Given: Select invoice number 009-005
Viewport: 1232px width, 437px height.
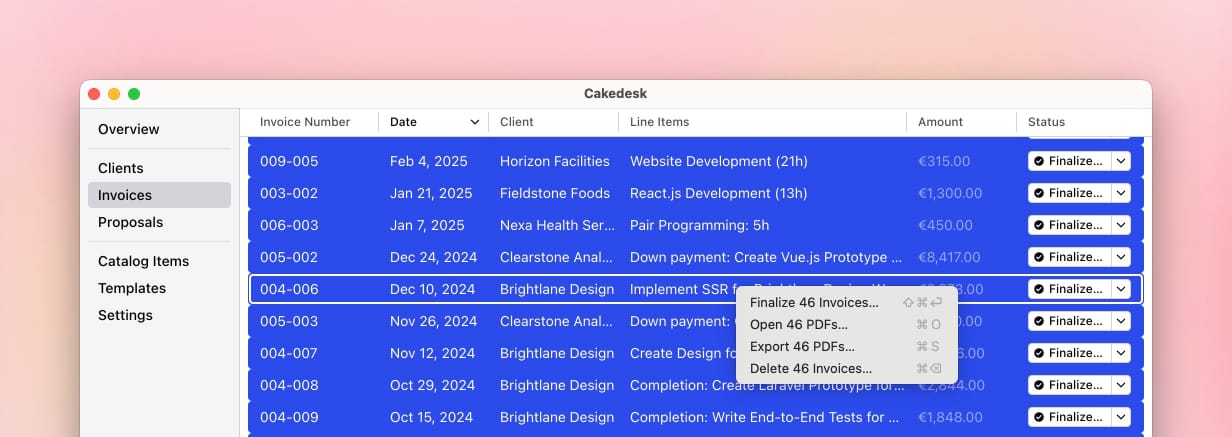Looking at the screenshot, I should [x=289, y=161].
